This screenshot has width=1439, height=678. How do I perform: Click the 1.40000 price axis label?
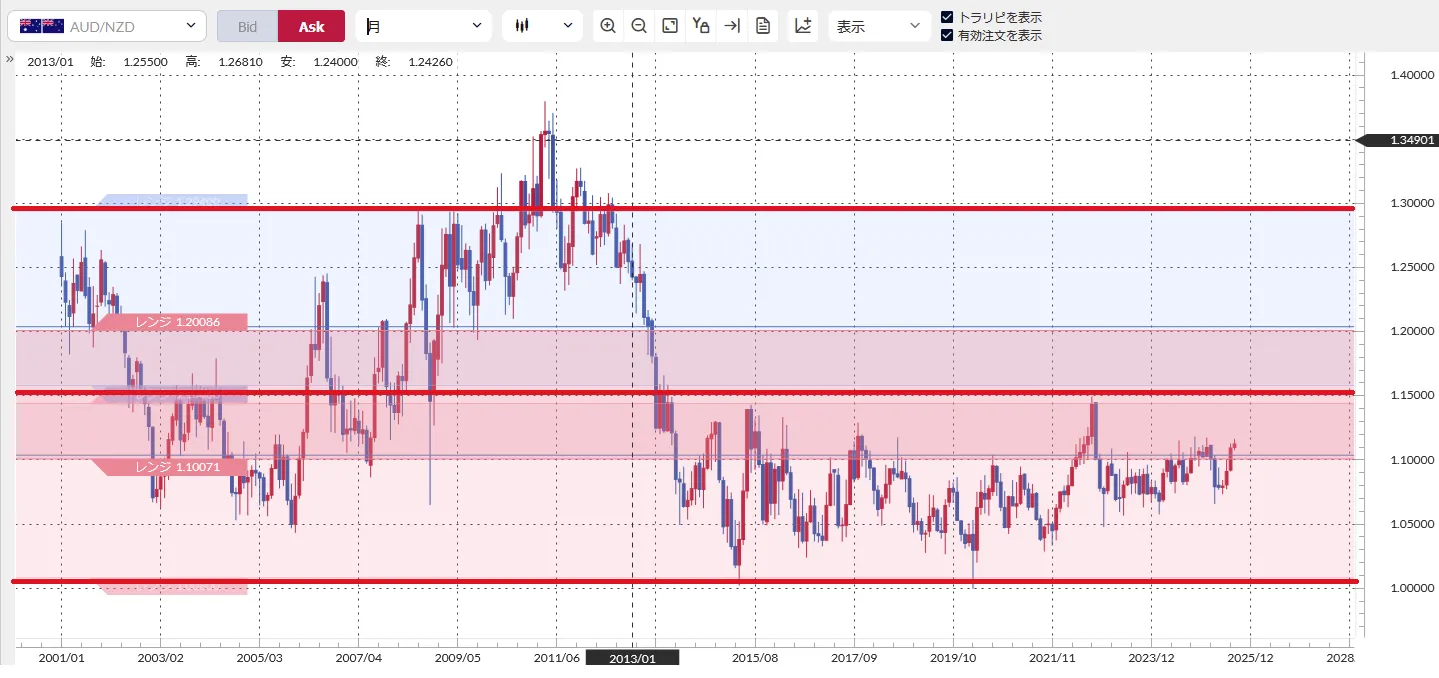(x=1412, y=75)
